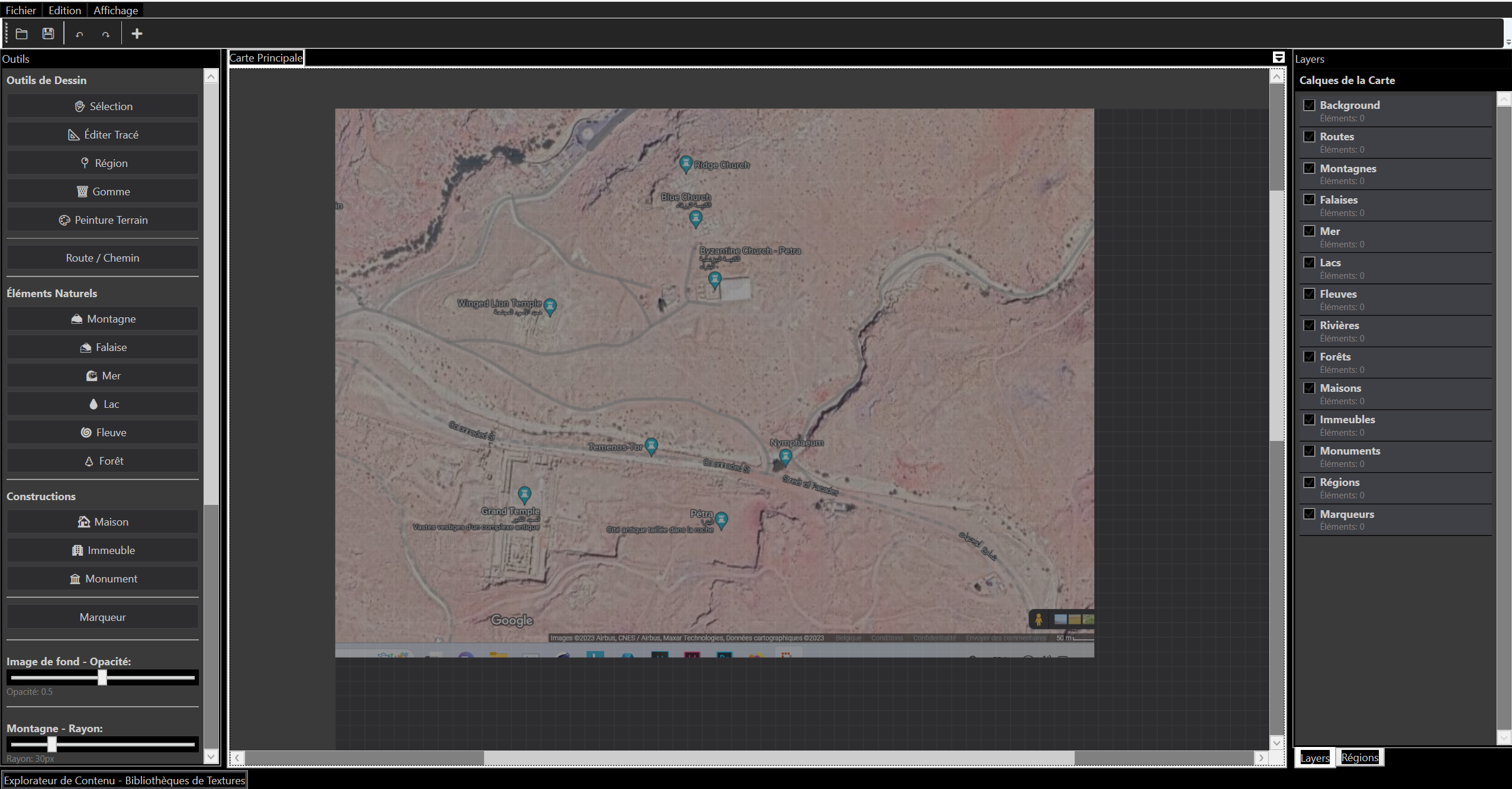The image size is (1512, 789).
Task: Choose the Monument tool
Action: (102, 578)
